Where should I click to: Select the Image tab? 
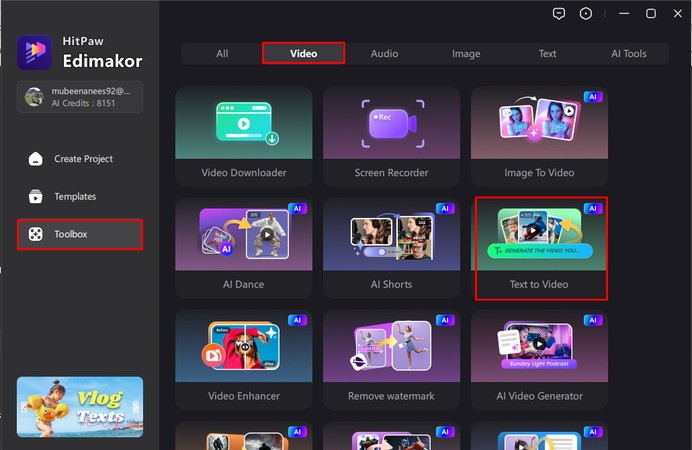click(x=466, y=53)
